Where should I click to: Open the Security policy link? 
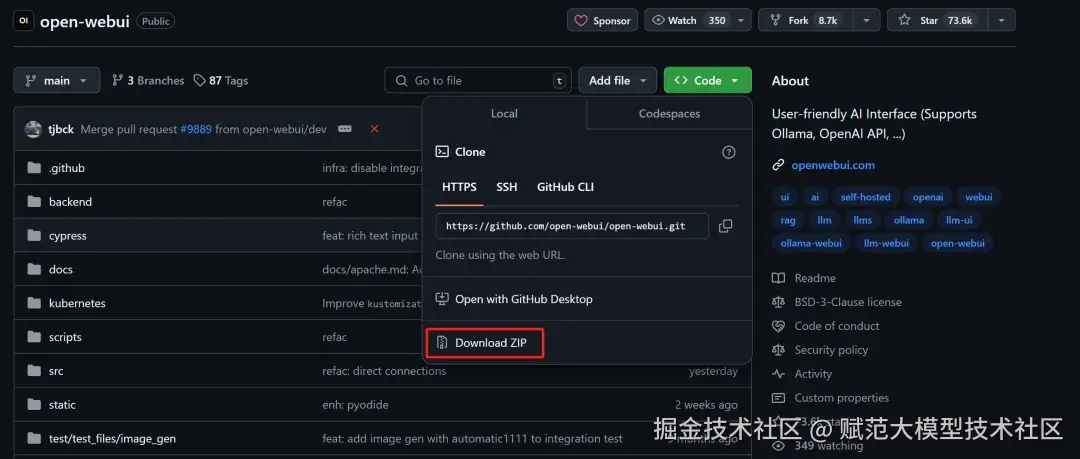(831, 350)
